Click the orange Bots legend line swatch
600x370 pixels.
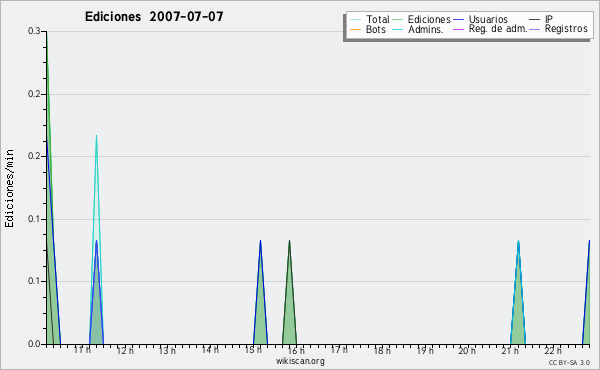click(355, 29)
